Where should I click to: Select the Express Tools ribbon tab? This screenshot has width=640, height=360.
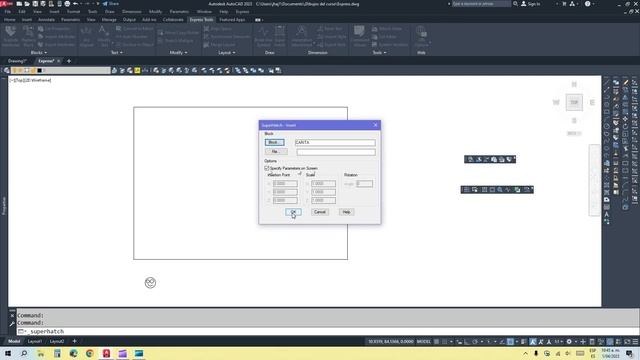pos(201,20)
